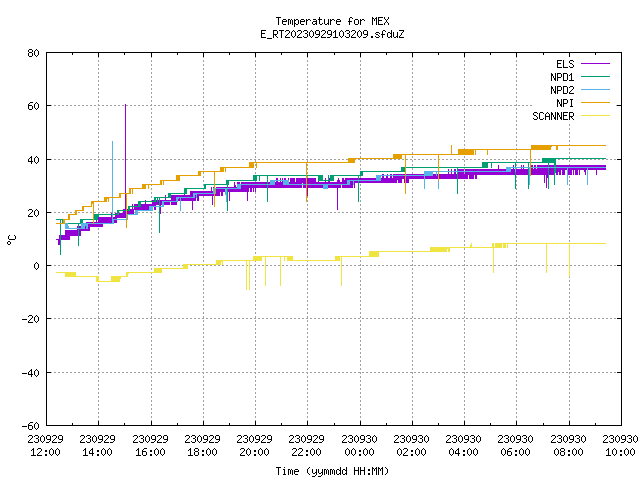
Task: Select the NPI legend label
Action: [565, 103]
